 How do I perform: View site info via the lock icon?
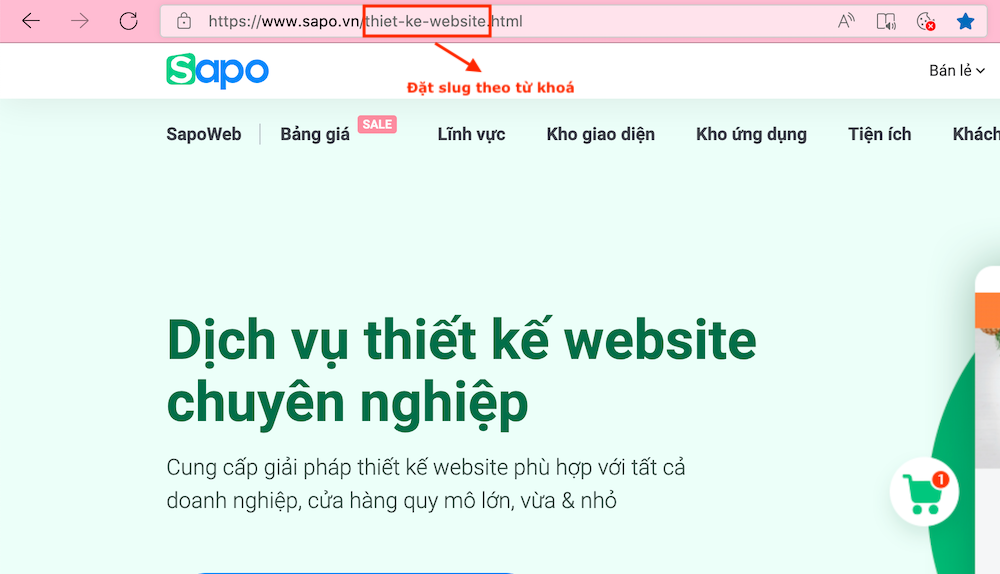[x=184, y=21]
